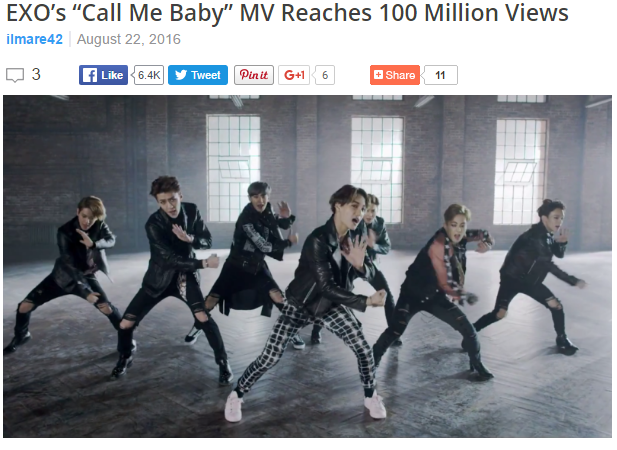Click the share count bubble showing 11

tap(440, 75)
